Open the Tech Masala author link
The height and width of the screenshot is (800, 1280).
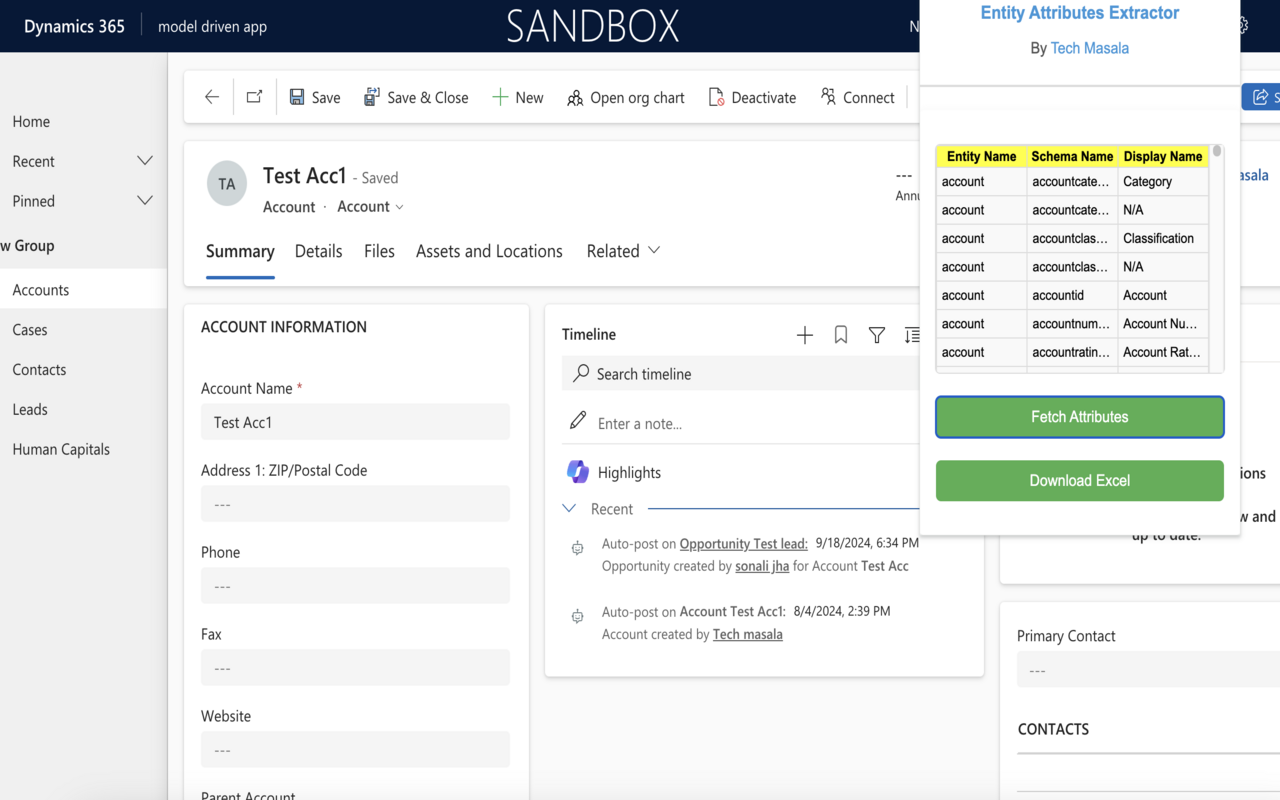[1090, 48]
